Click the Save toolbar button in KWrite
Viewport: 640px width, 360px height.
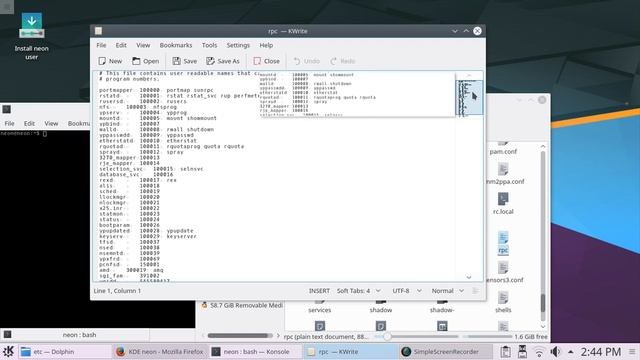click(x=184, y=61)
